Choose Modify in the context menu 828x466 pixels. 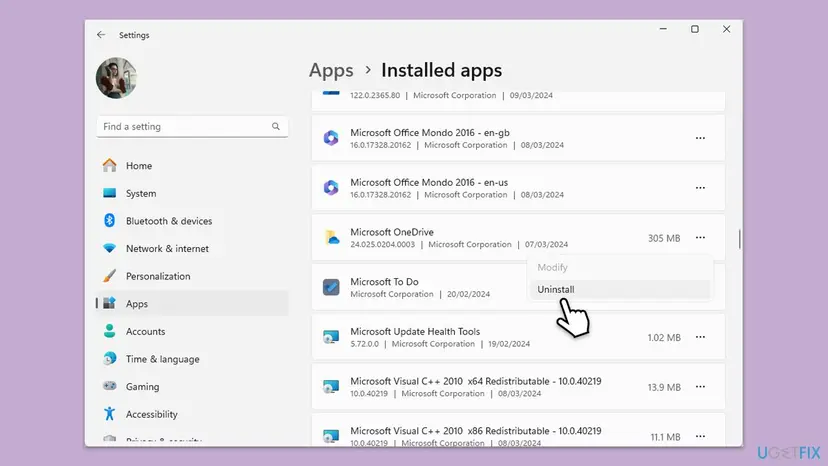tap(620, 267)
